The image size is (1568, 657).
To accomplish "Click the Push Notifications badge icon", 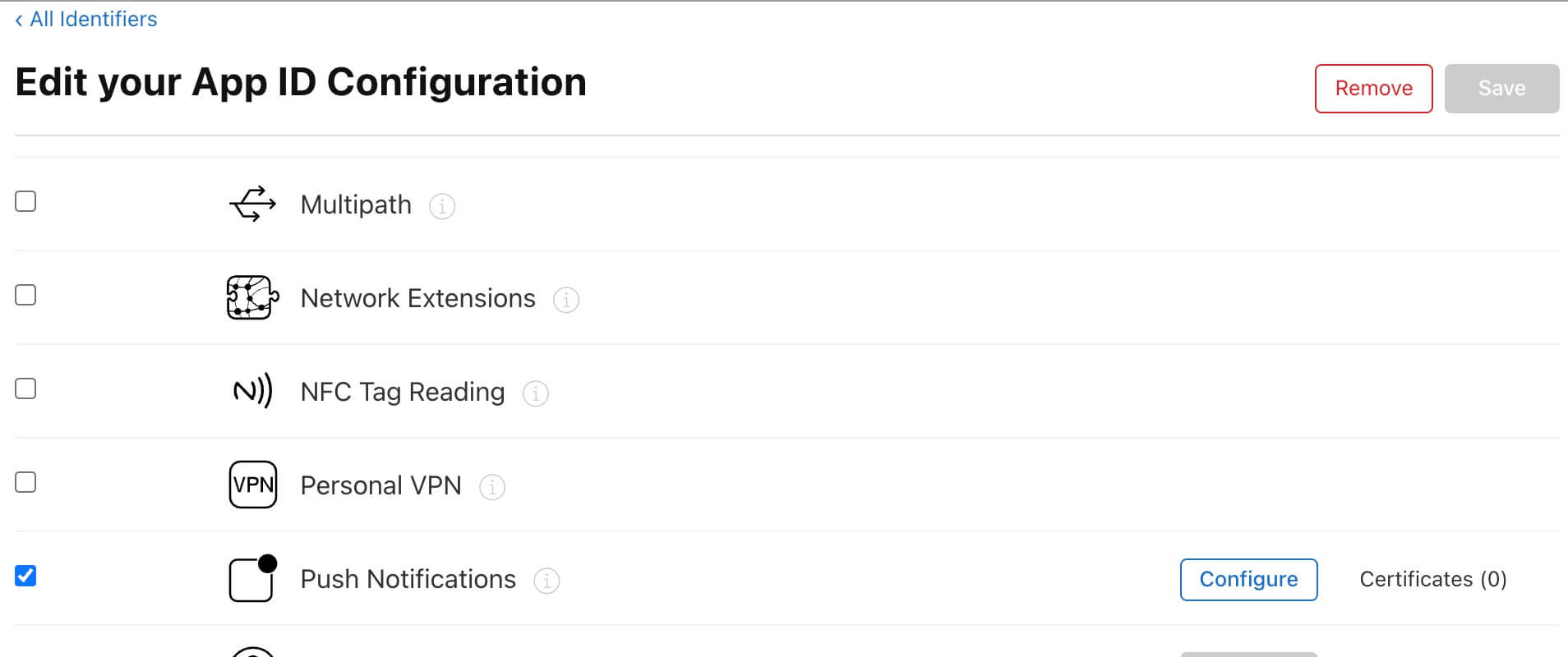I will [x=252, y=578].
